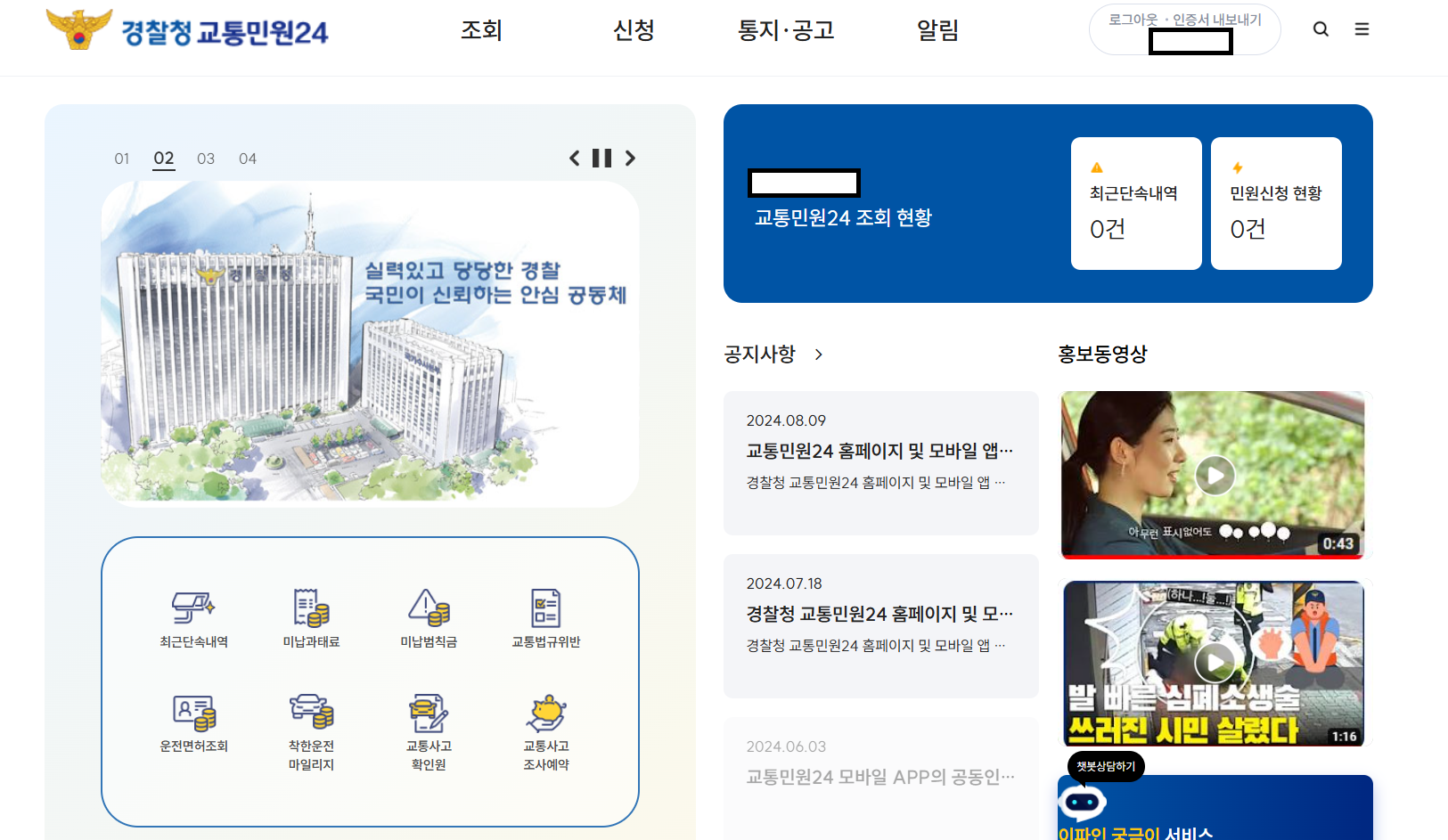Open the 통지·공고 menu
The width and height of the screenshot is (1448, 840).
click(786, 30)
